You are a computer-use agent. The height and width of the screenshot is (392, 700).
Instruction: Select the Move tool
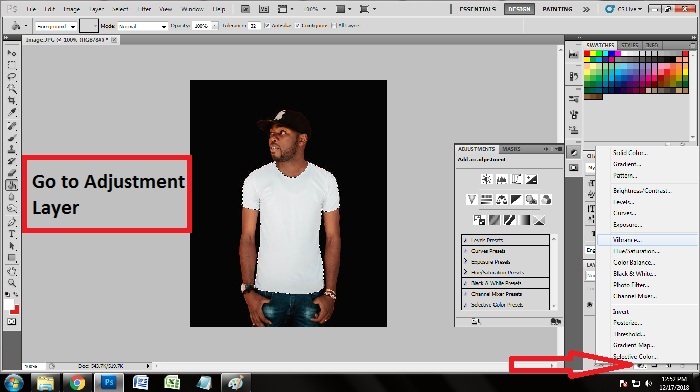12,53
